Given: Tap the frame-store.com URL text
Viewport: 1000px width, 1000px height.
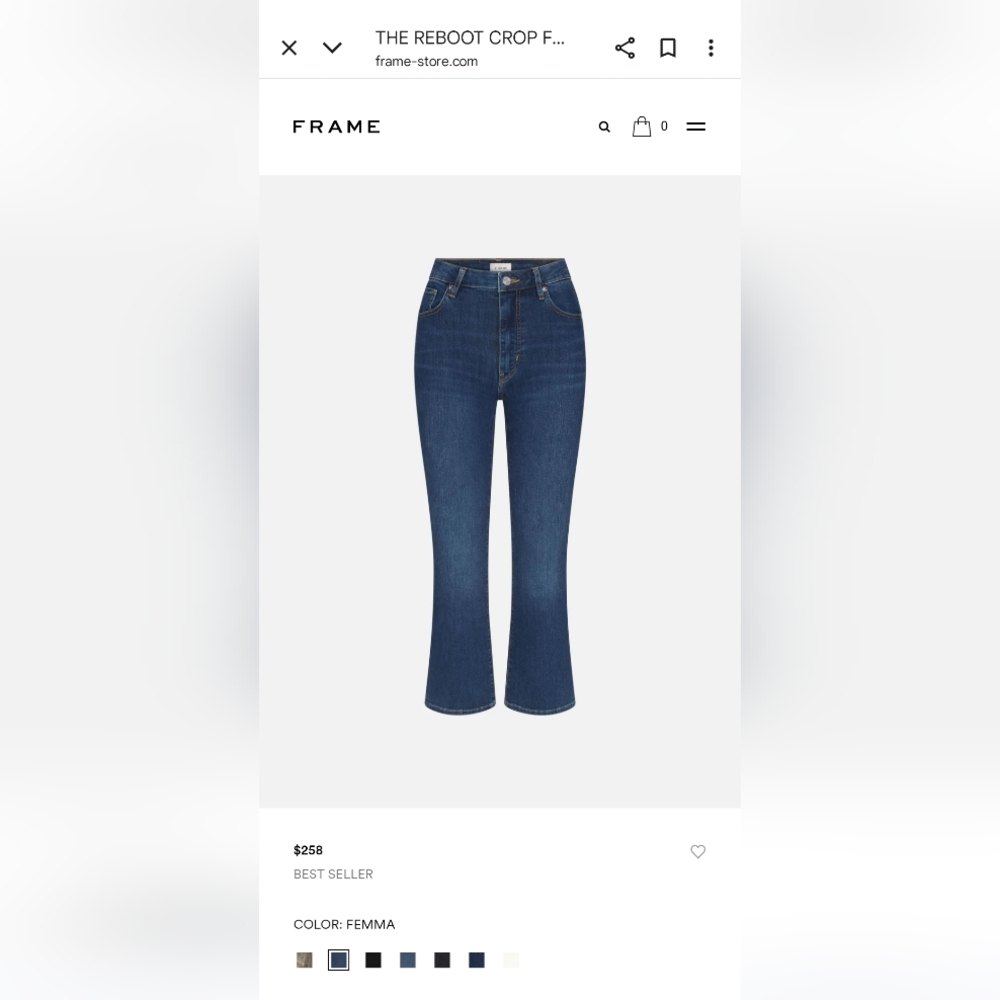Looking at the screenshot, I should (x=426, y=61).
